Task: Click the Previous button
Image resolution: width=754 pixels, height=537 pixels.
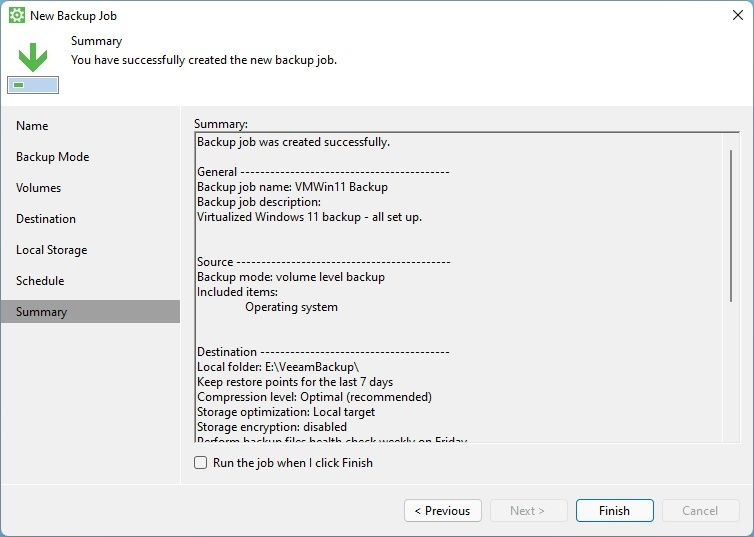Action: 443,511
